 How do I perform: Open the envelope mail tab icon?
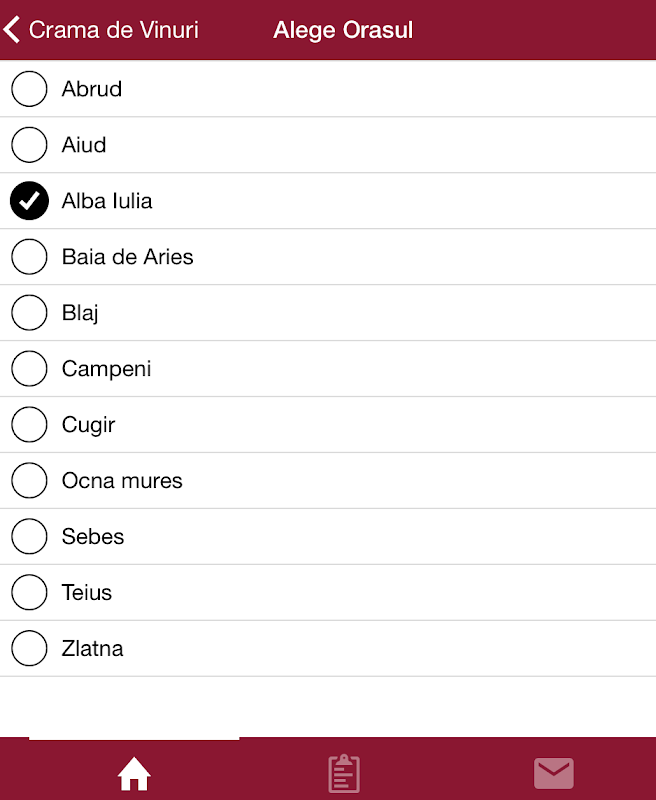pyautogui.click(x=553, y=773)
